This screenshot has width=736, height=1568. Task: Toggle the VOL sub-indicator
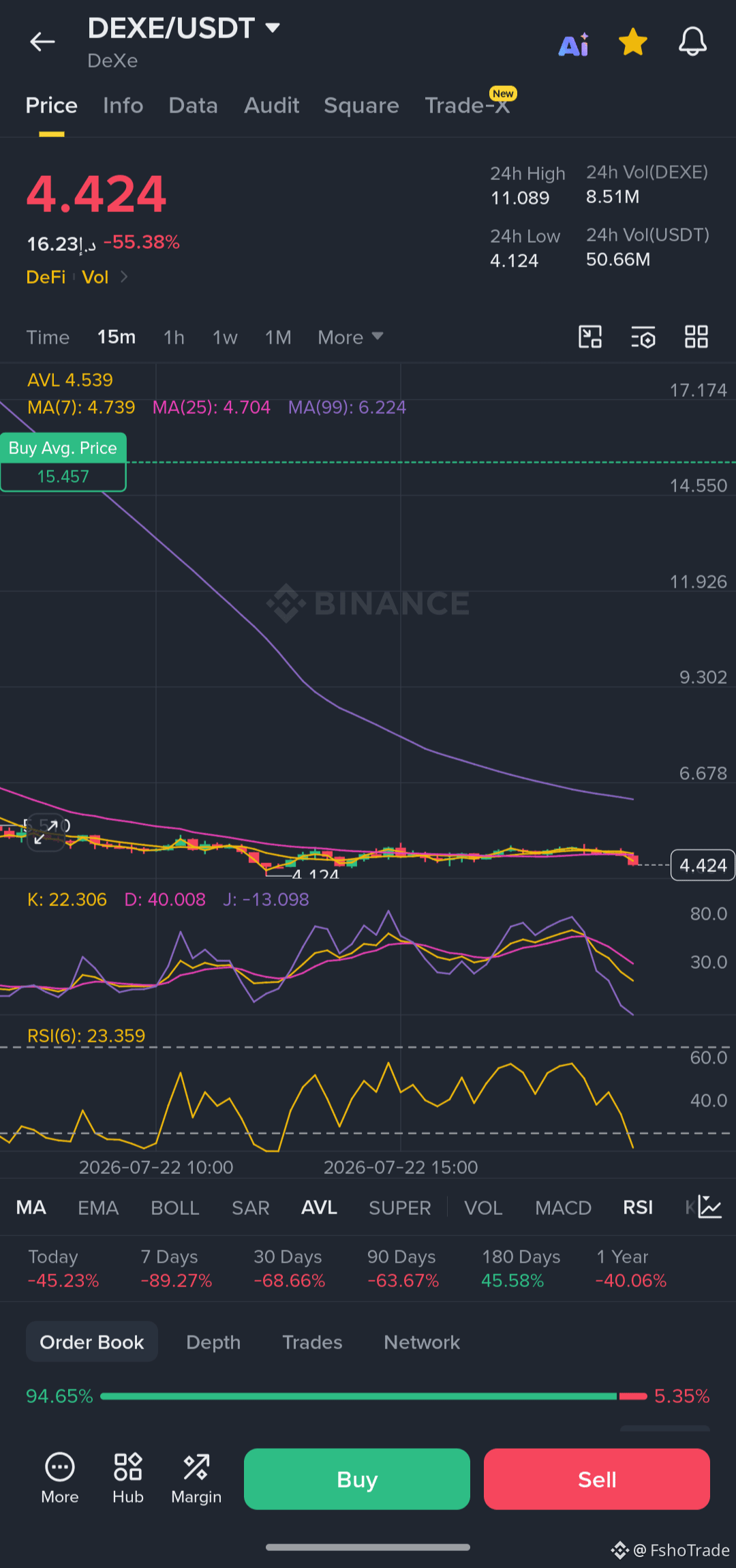[483, 1207]
